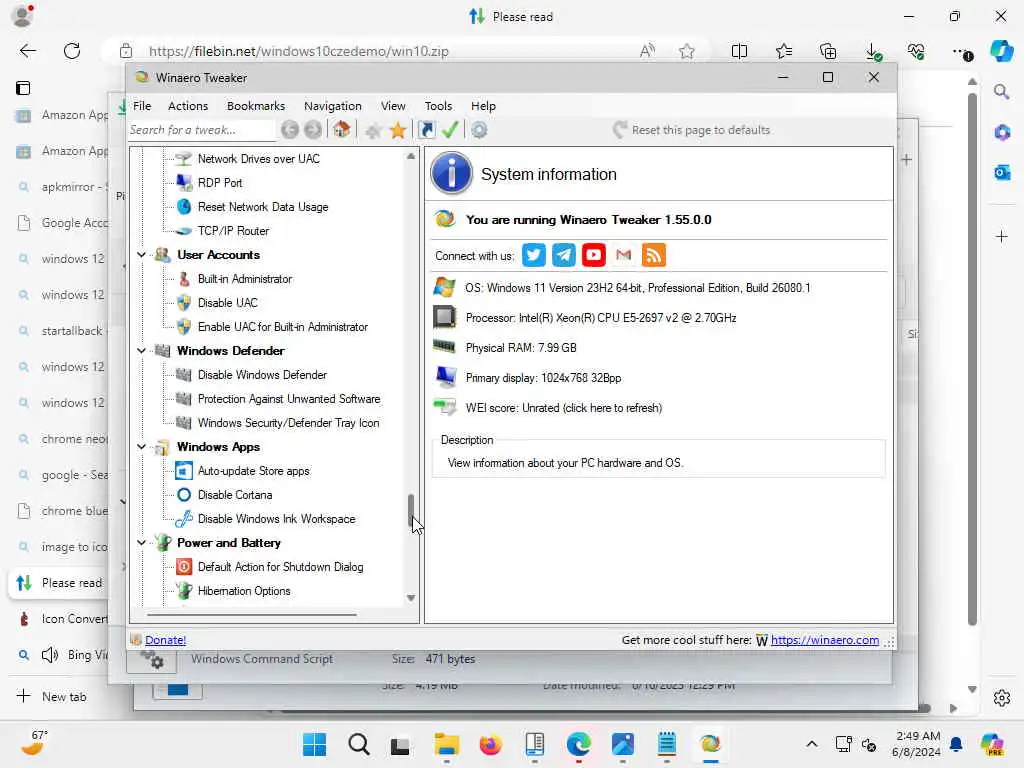Click the export shortcut toolbar icon
The width and height of the screenshot is (1024, 768).
pyautogui.click(x=426, y=130)
